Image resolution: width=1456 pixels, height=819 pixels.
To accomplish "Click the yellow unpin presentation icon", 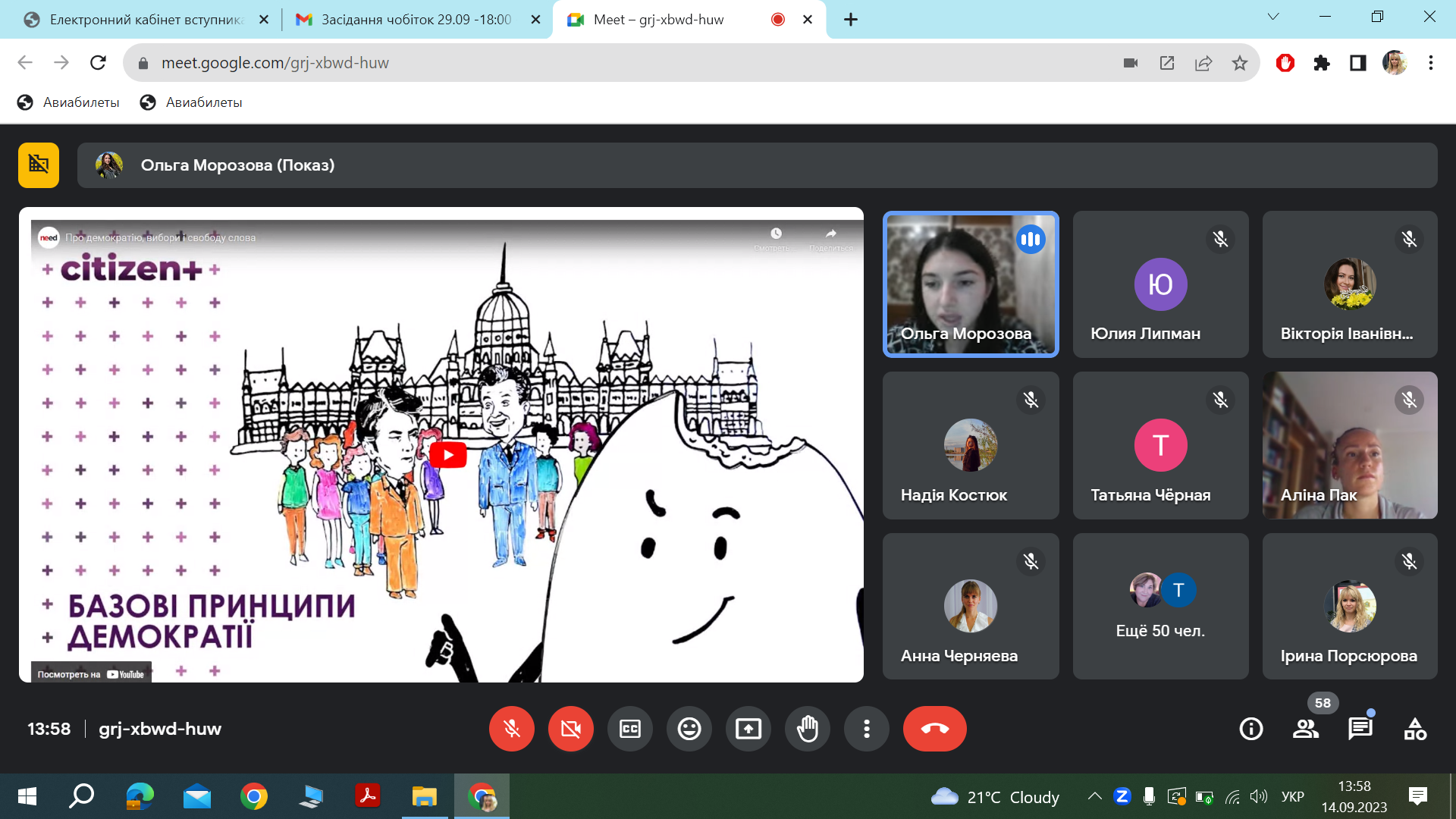I will point(39,165).
